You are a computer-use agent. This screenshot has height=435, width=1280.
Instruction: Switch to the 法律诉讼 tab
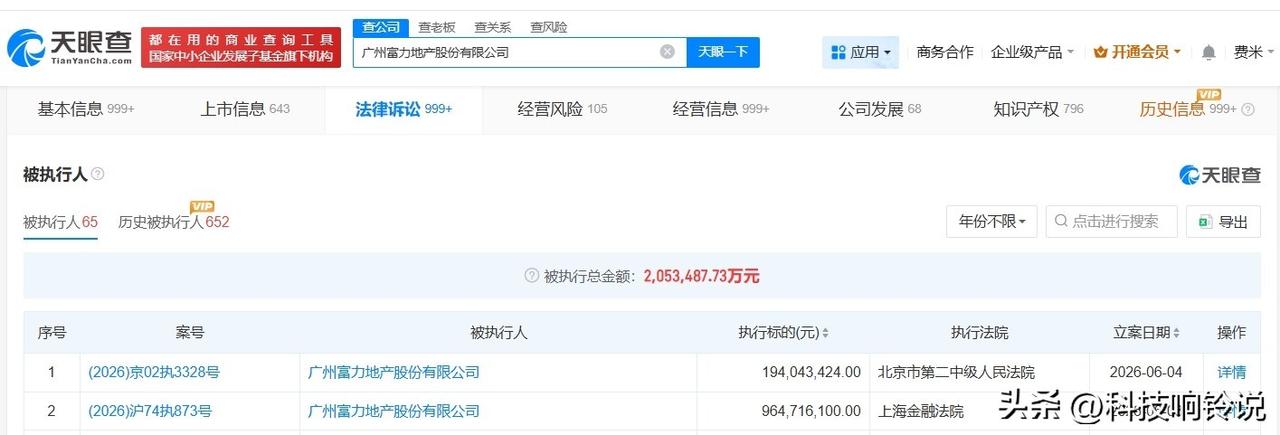click(404, 109)
